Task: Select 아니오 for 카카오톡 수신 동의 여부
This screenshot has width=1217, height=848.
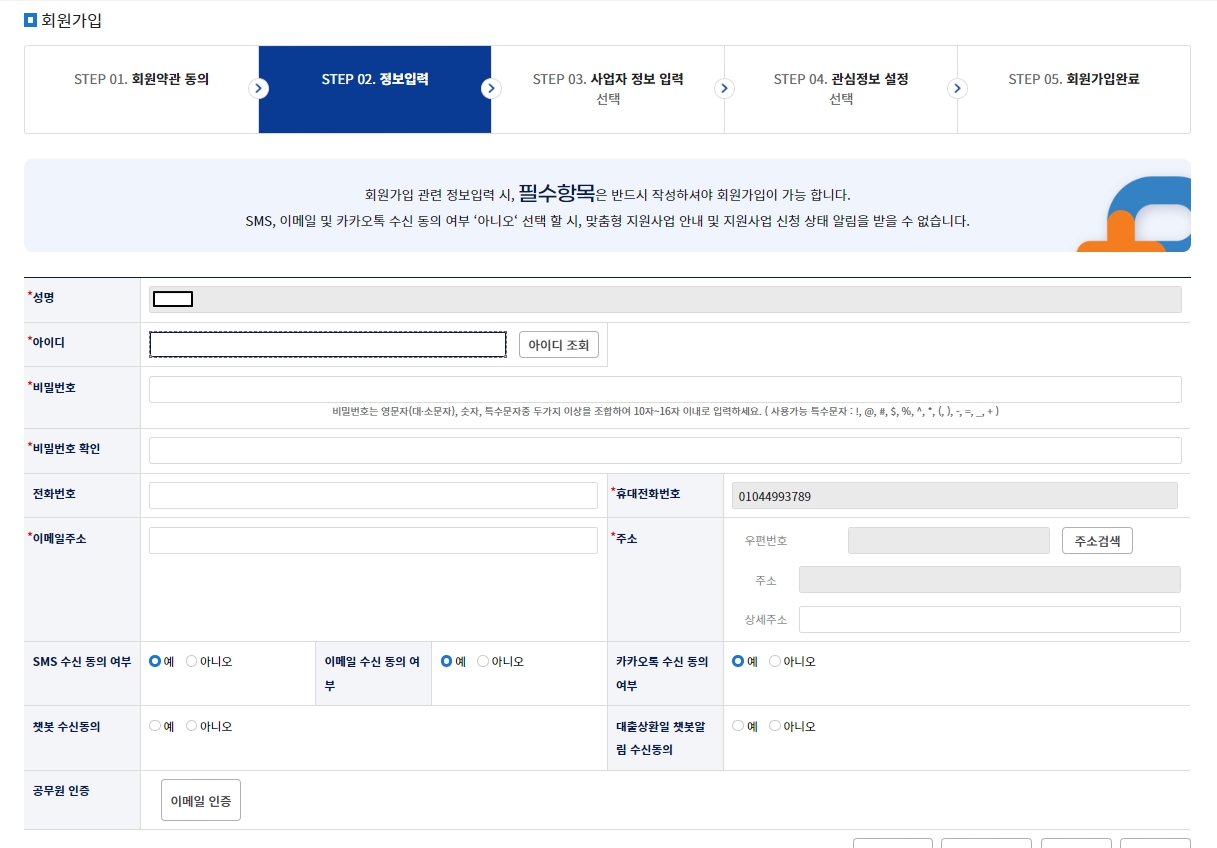Action: [775, 660]
